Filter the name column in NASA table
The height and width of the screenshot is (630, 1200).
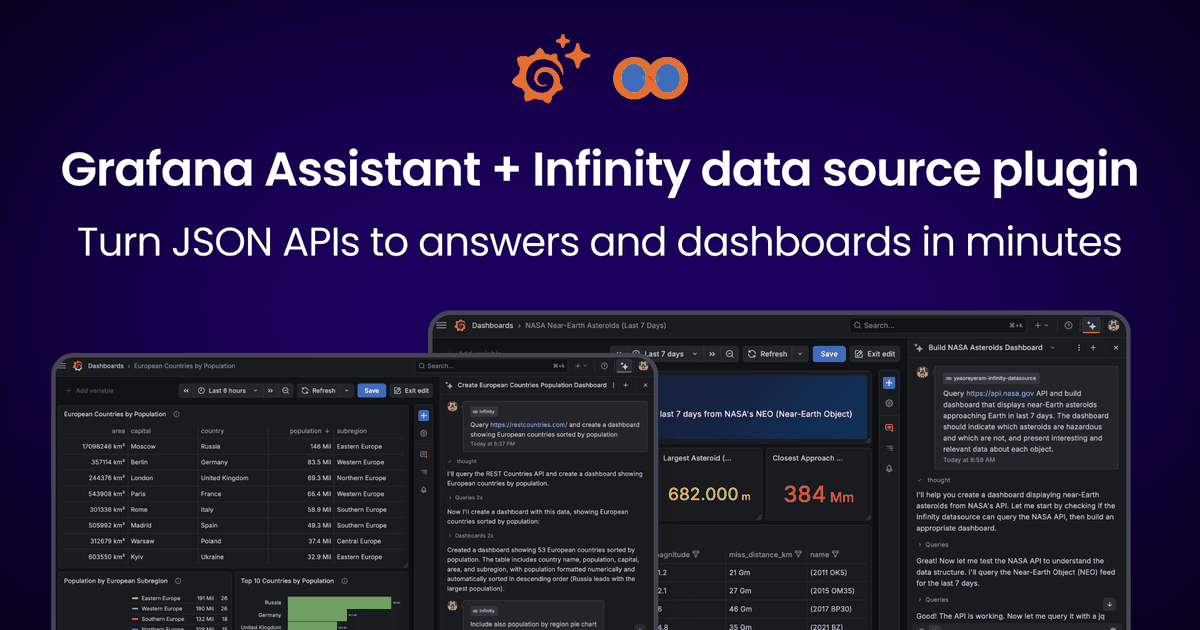coord(835,554)
